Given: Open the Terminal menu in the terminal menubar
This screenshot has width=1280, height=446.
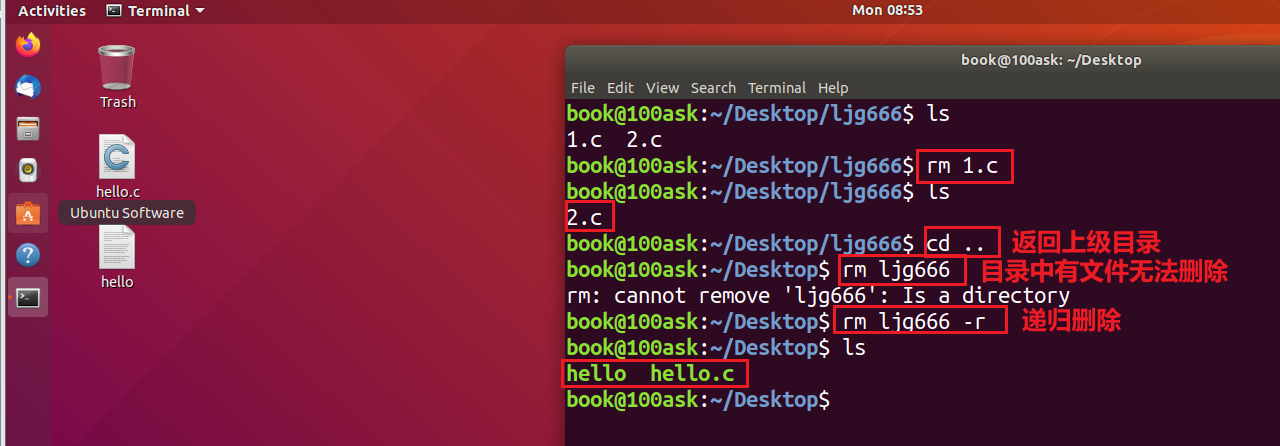Looking at the screenshot, I should 776,88.
